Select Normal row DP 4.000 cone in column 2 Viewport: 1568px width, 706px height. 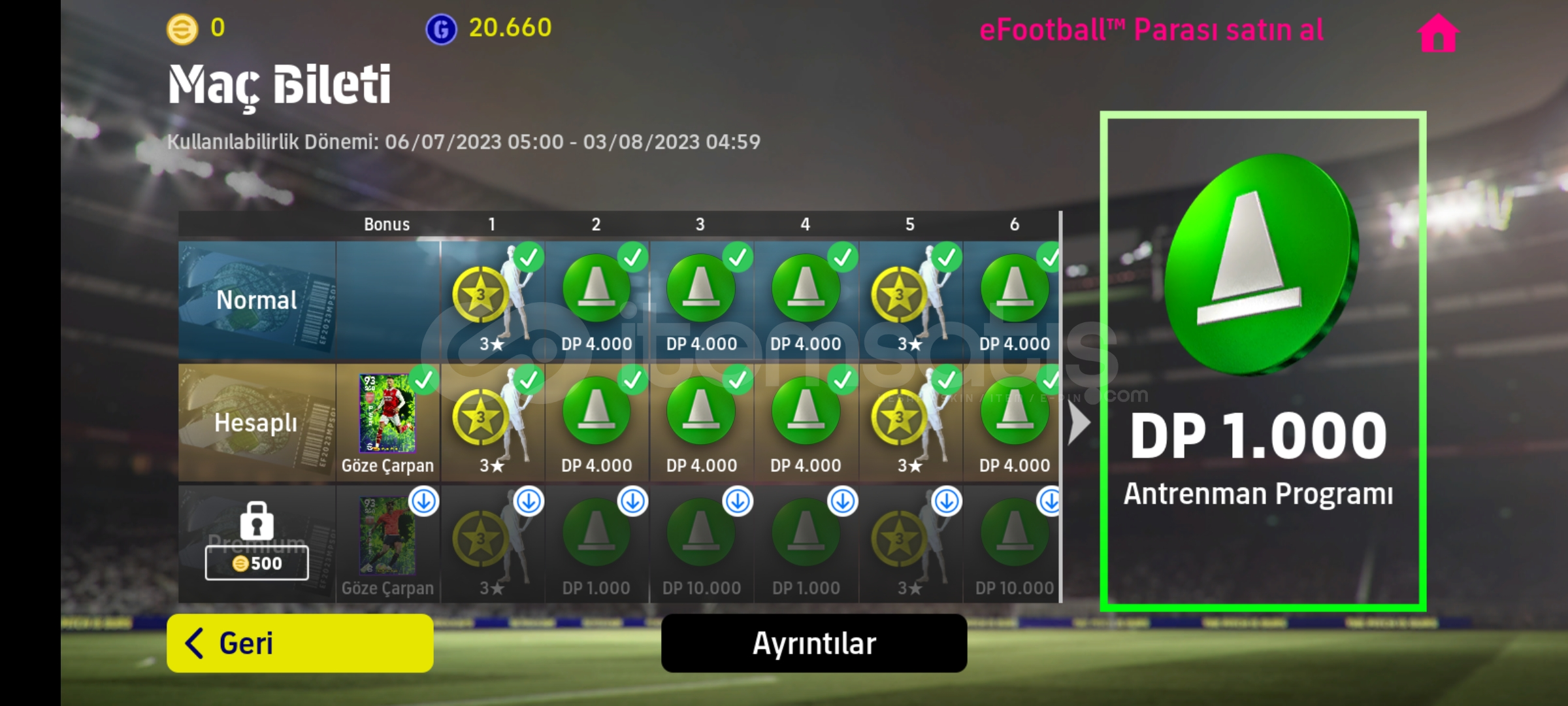pyautogui.click(x=596, y=300)
